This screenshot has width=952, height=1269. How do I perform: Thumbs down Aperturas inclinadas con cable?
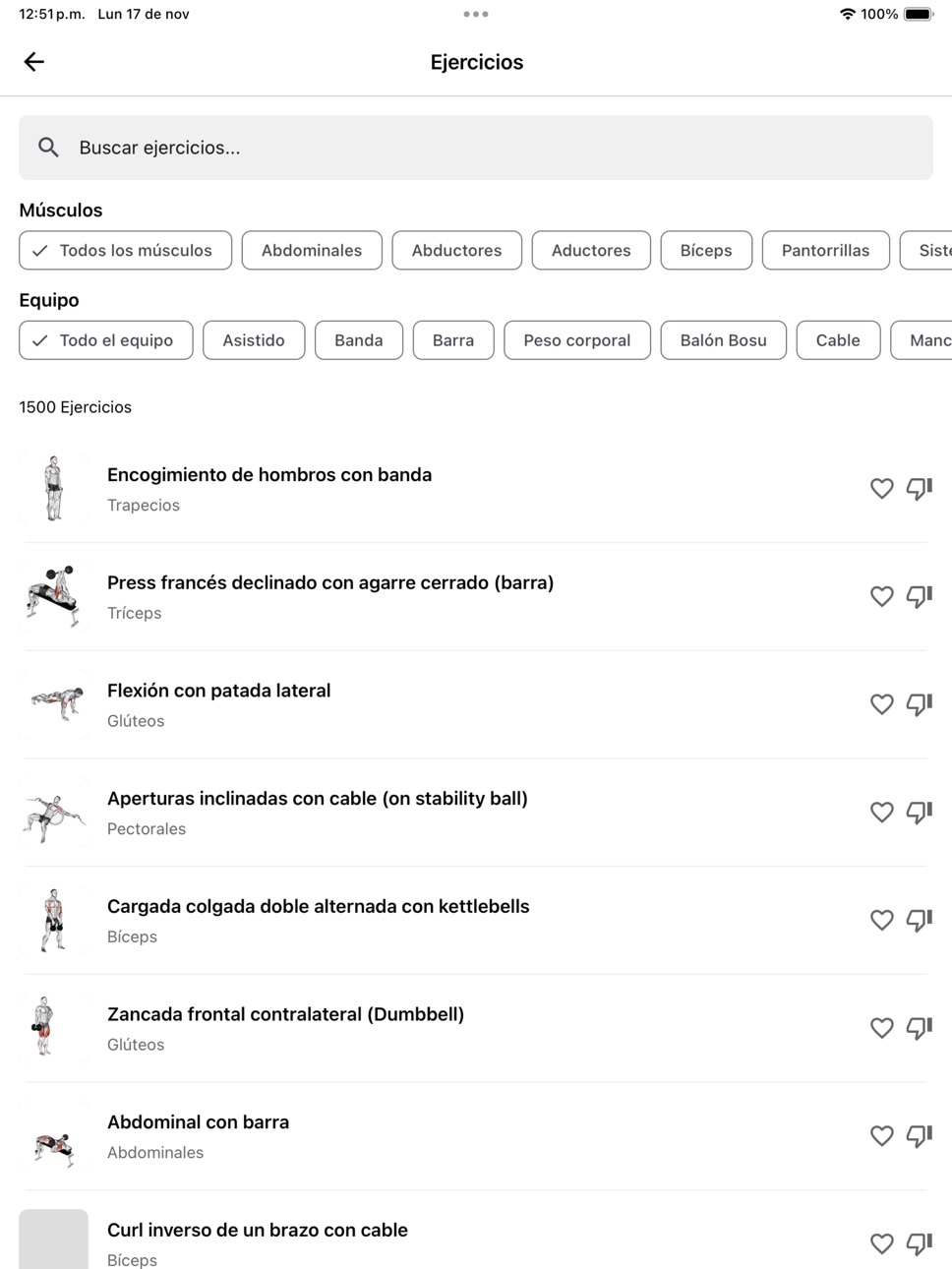coord(920,813)
